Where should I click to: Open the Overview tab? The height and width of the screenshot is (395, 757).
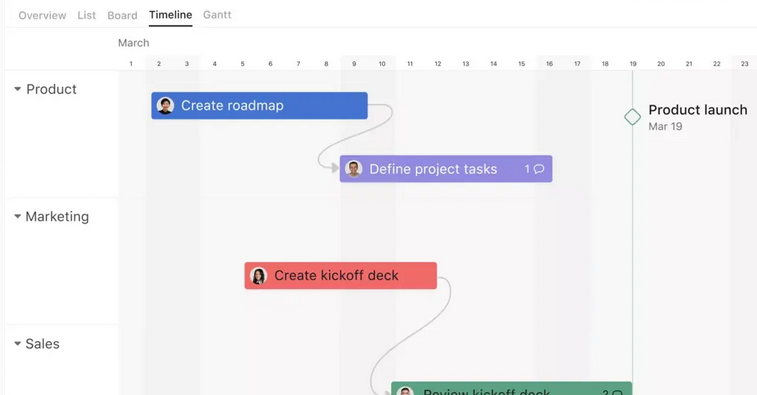tap(42, 15)
